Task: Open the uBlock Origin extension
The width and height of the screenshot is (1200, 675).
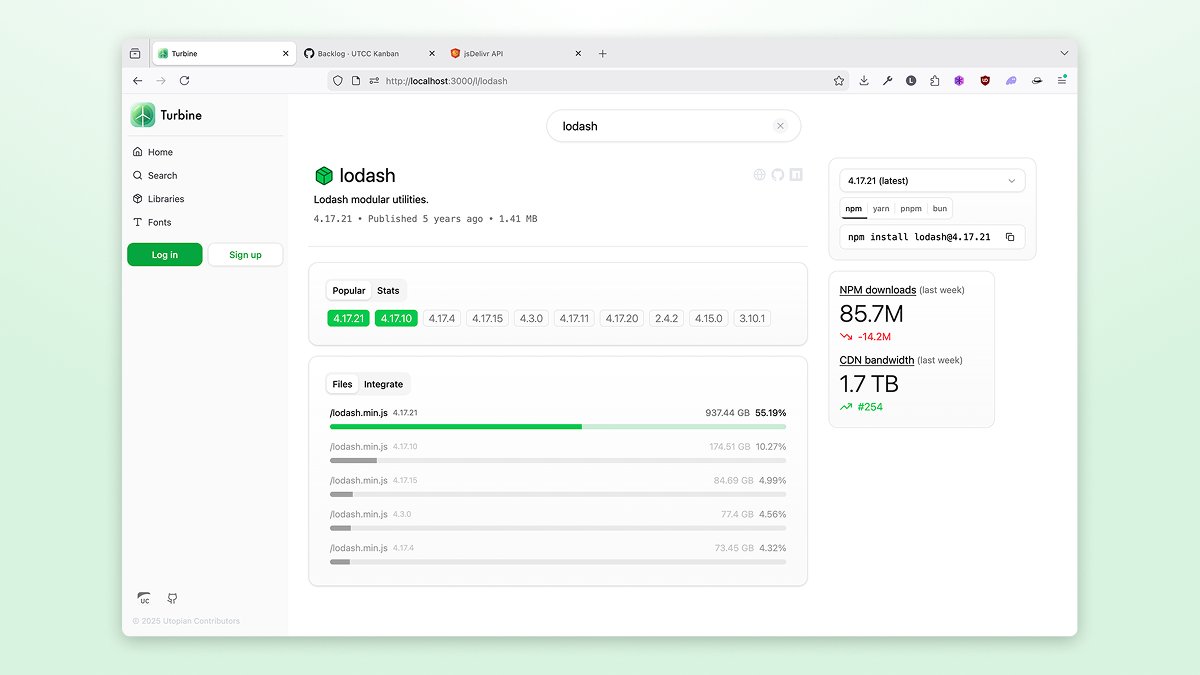Action: 985,81
